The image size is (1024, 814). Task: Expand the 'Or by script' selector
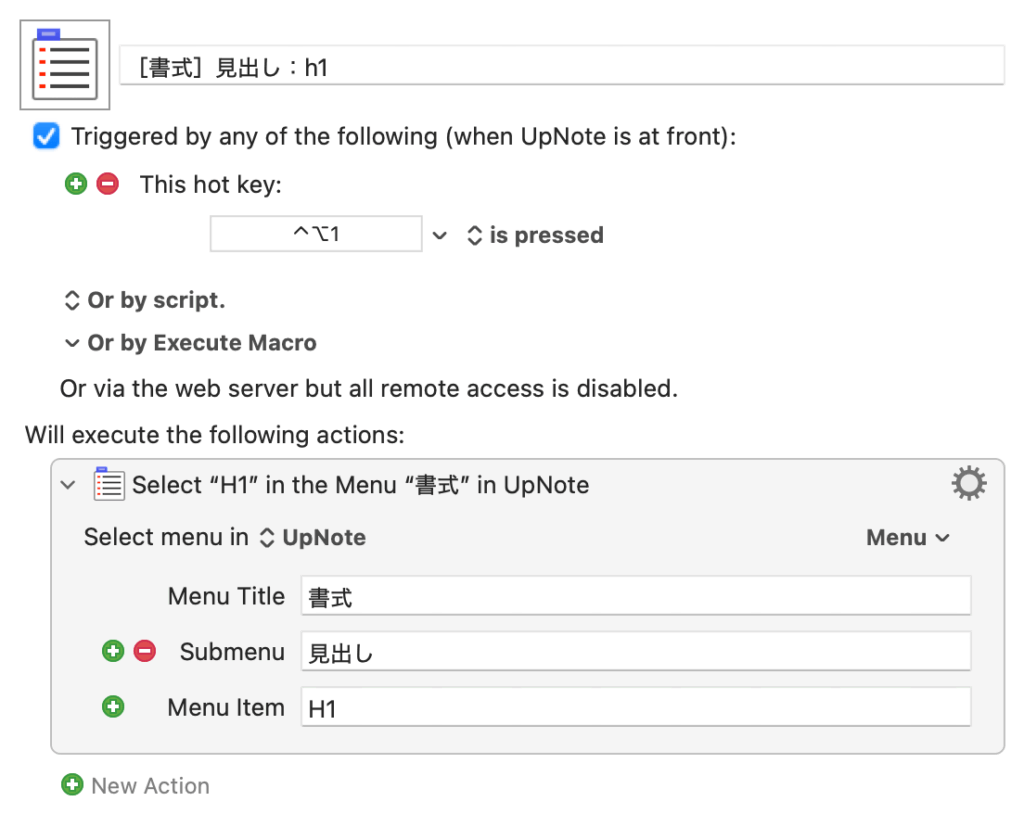[145, 300]
